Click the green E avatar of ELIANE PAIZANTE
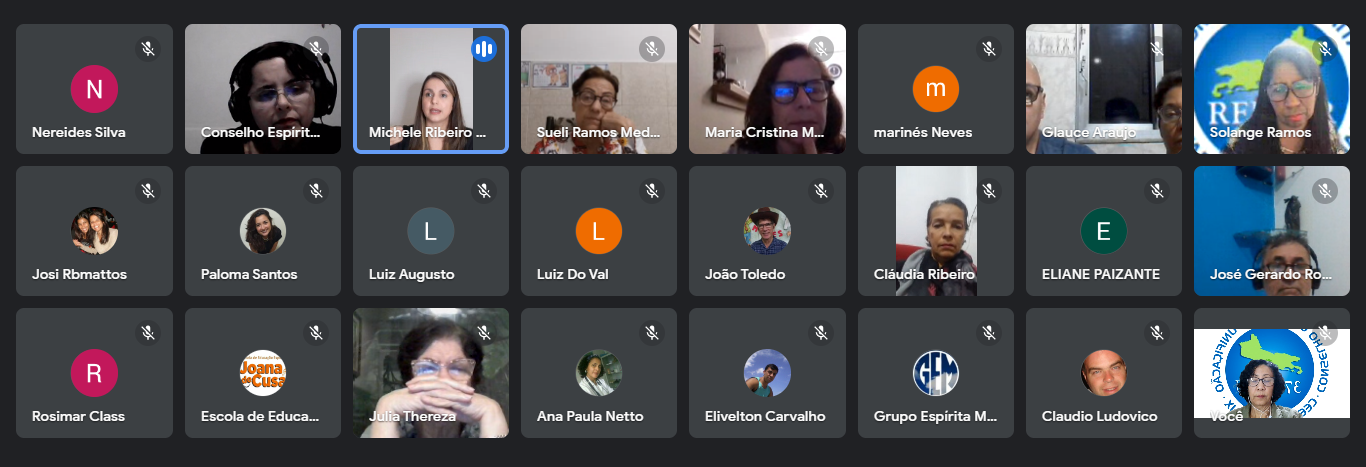1366x467 pixels. (1103, 231)
